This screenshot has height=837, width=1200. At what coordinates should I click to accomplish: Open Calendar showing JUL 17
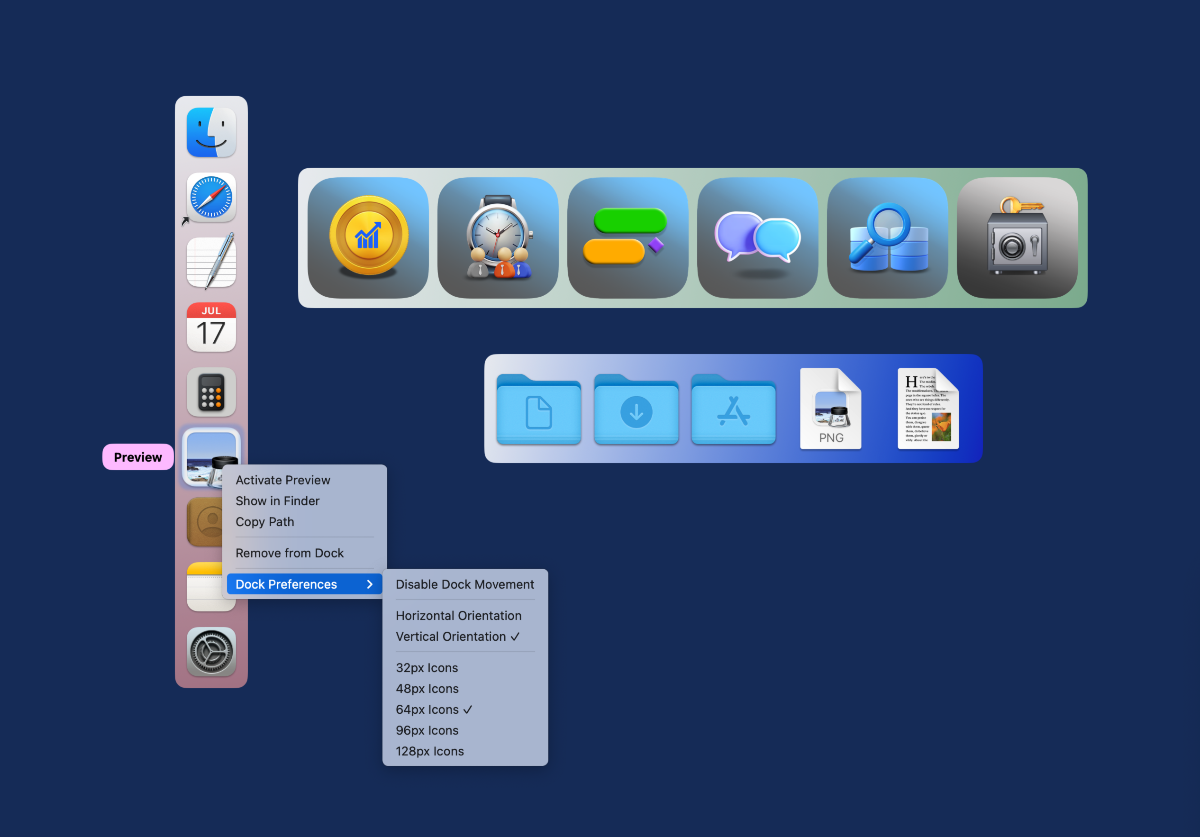click(211, 327)
